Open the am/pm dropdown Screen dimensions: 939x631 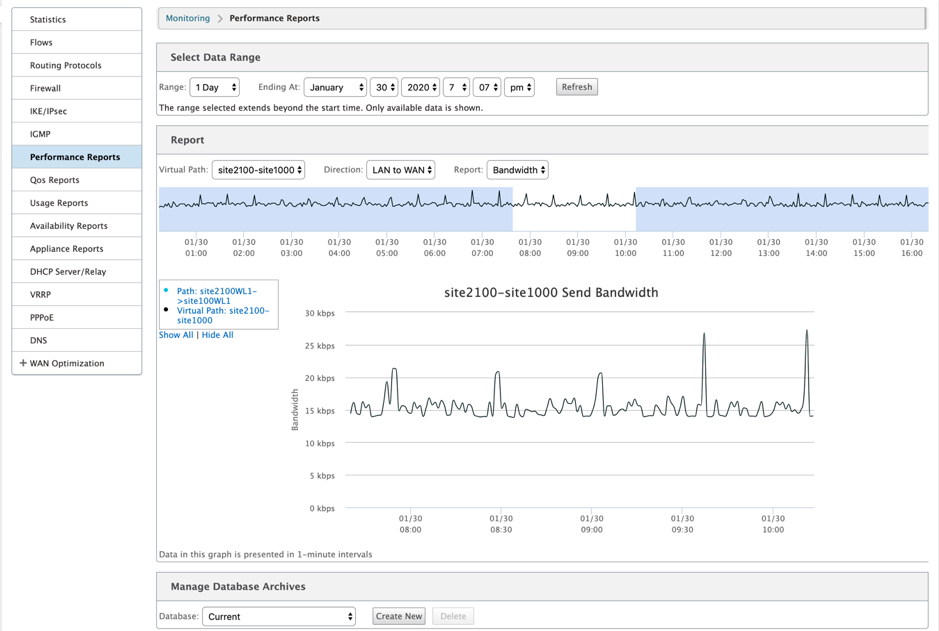[x=519, y=87]
